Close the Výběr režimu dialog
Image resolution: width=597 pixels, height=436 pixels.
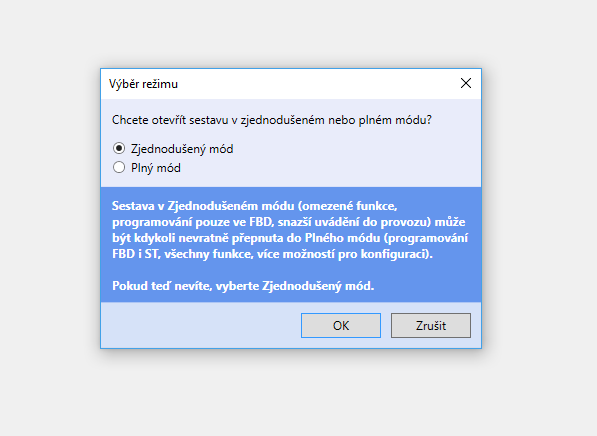click(x=466, y=83)
